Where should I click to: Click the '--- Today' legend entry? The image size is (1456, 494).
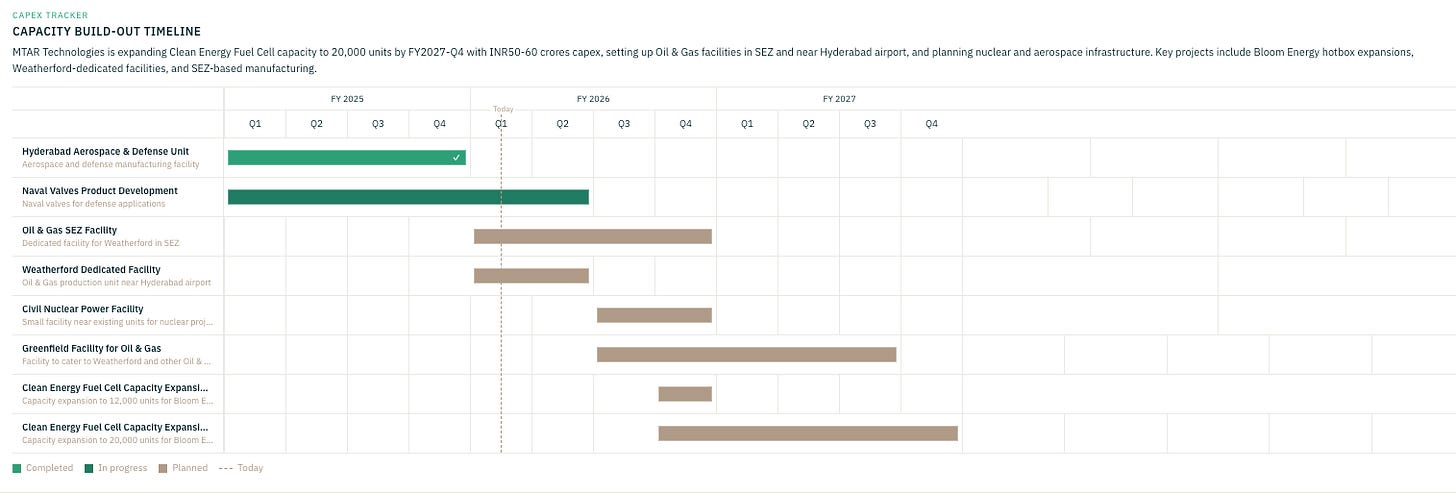241,468
